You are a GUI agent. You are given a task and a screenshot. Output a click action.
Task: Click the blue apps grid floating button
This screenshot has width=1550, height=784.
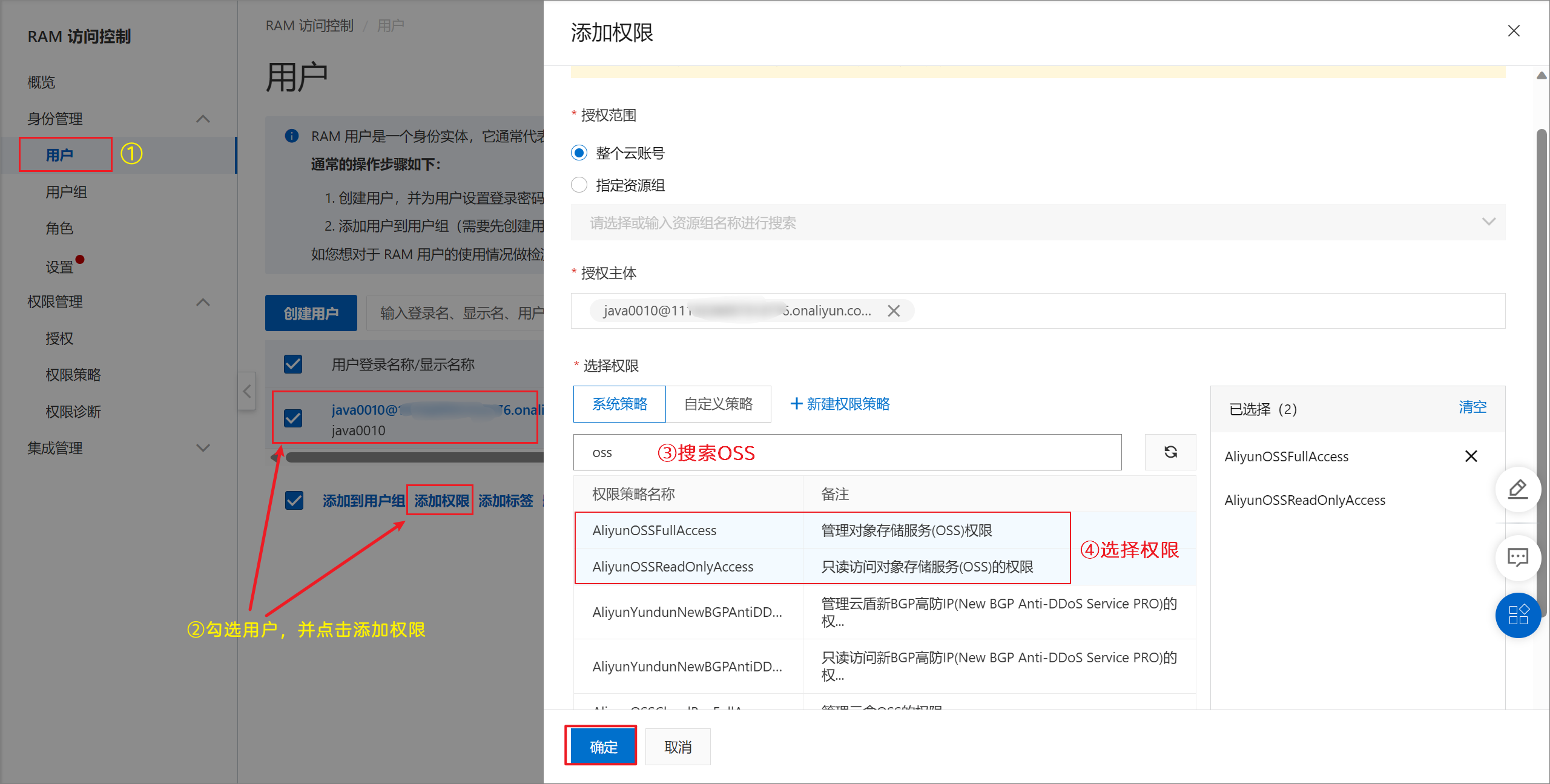coord(1518,615)
